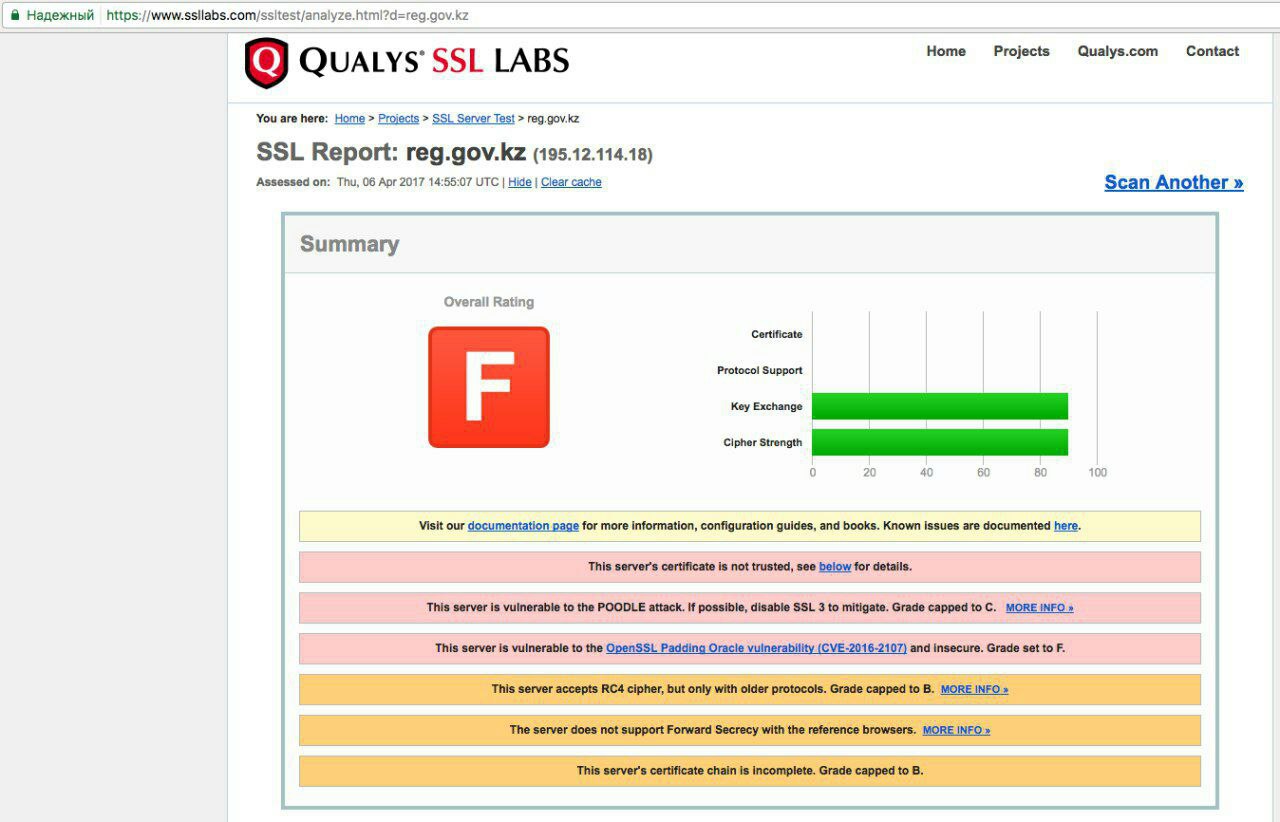Click the assessed date Thu, 06 Apr 2017
Viewport: 1280px width, 822px height.
point(418,182)
